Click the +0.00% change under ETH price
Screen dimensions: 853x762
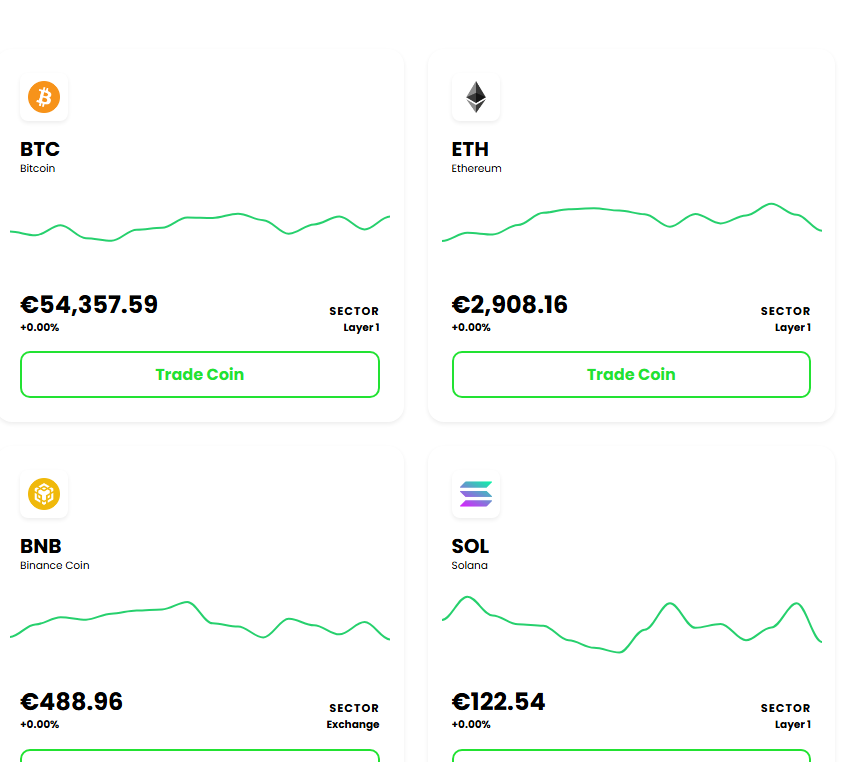pos(471,327)
